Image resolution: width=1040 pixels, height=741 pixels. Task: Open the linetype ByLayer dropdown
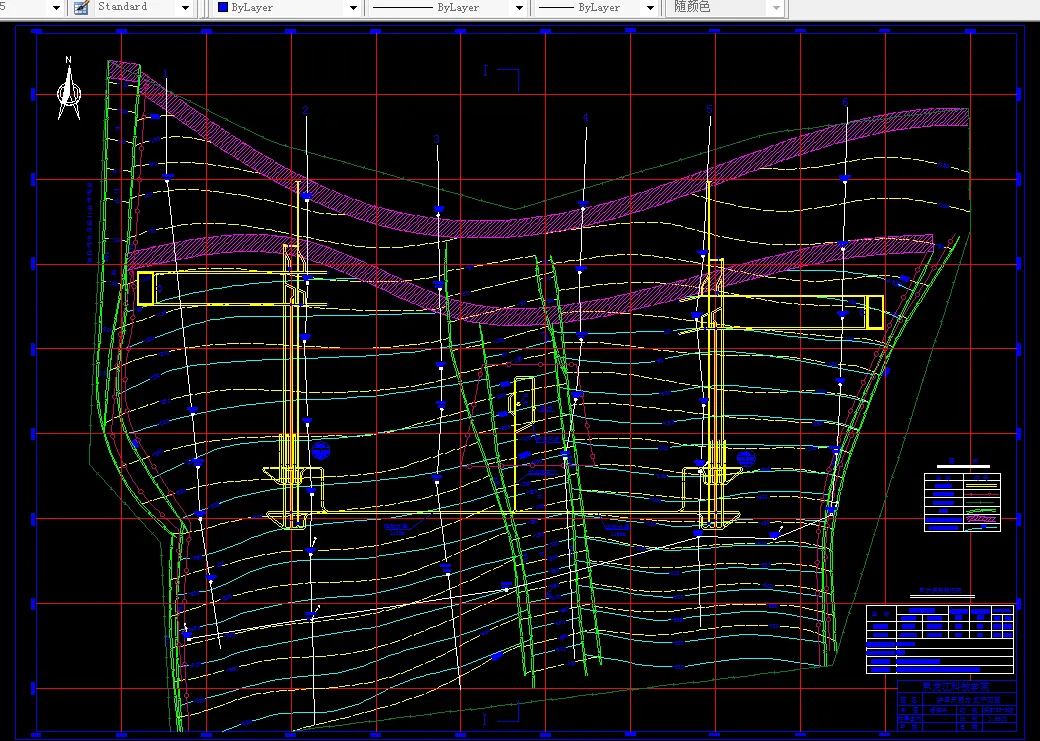(519, 8)
